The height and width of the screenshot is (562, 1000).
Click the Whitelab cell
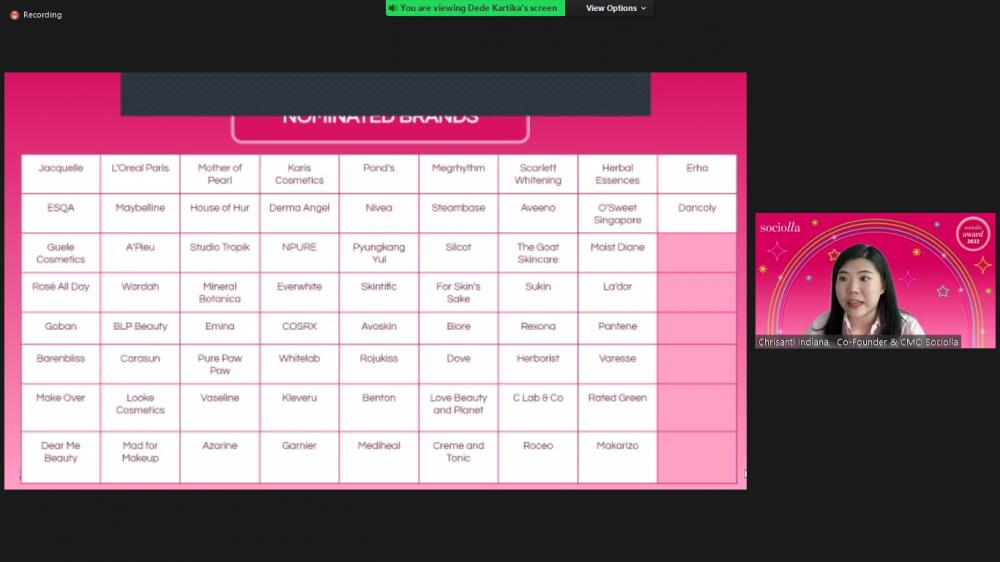(300, 365)
